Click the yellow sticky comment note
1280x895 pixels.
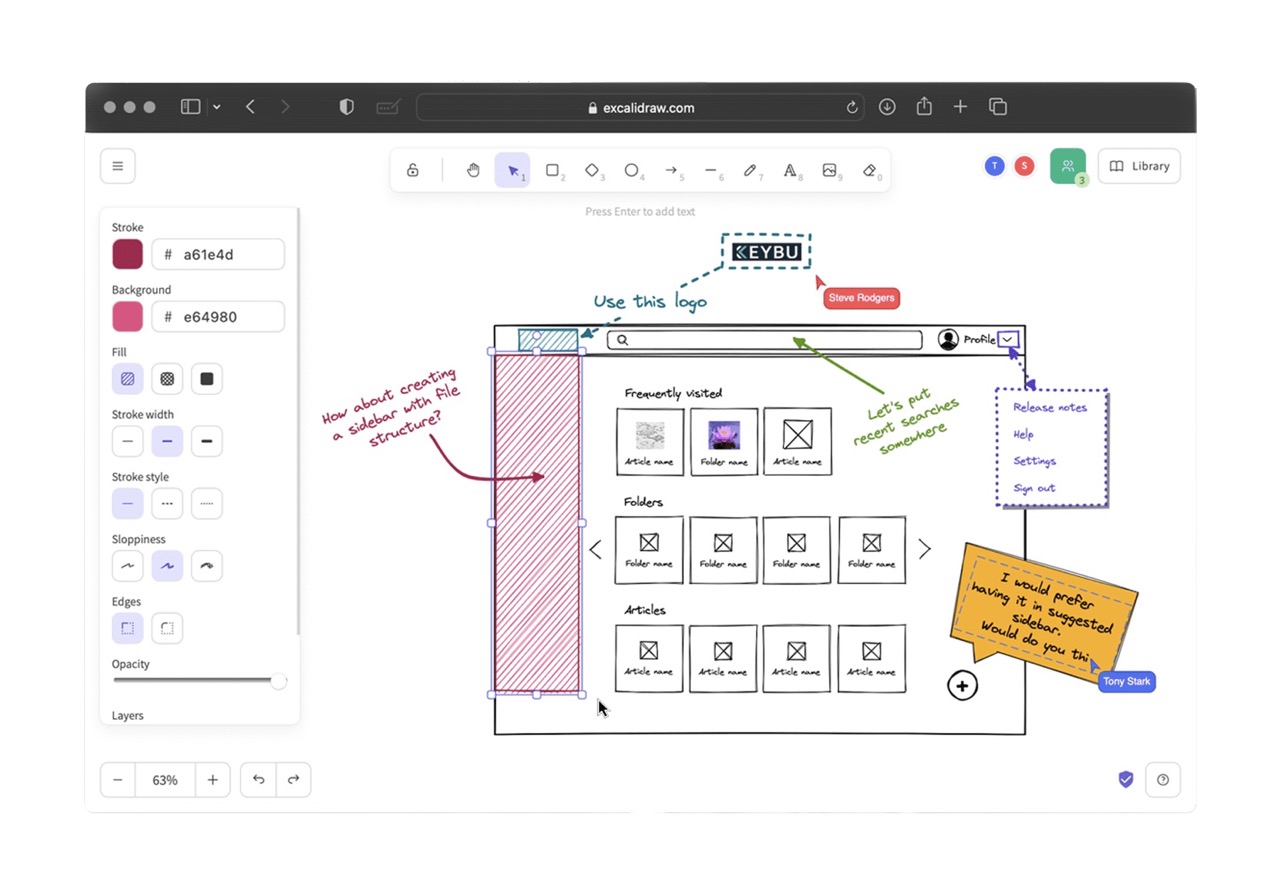[x=1042, y=613]
